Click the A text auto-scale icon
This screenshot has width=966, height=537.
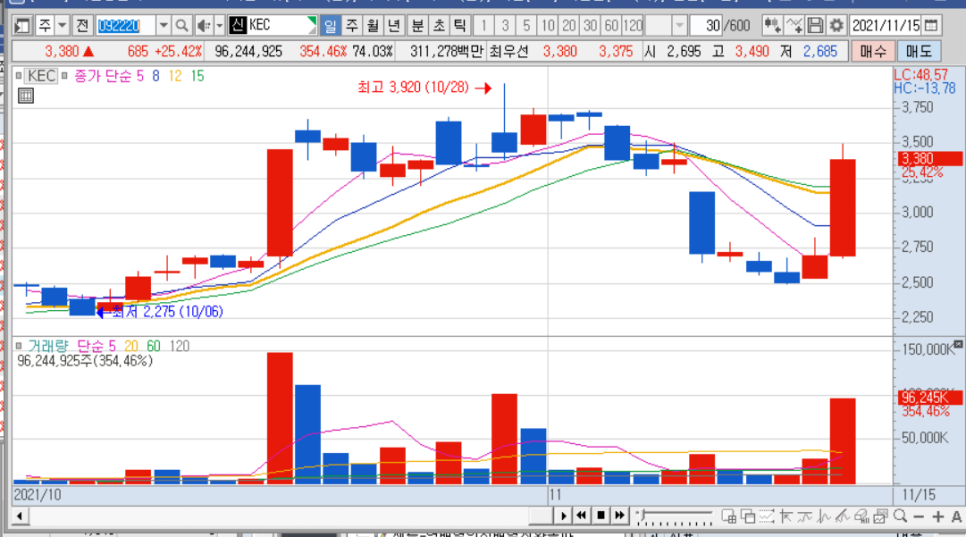tap(957, 517)
